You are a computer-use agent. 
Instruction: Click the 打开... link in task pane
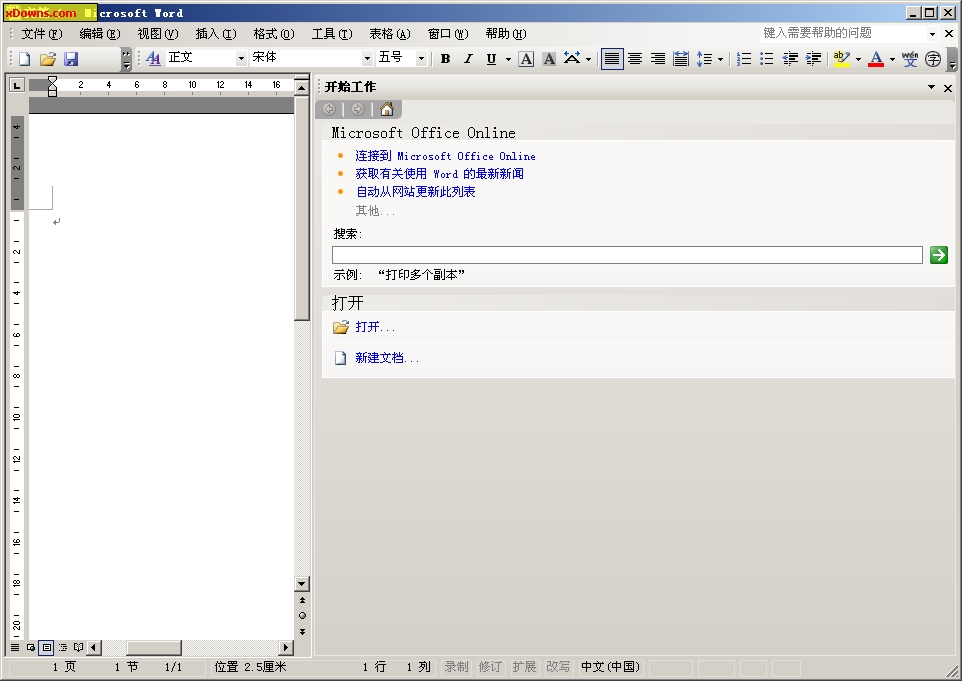(375, 327)
